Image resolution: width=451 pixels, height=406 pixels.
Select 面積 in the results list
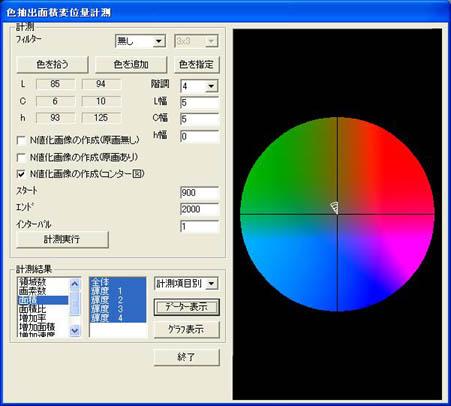tap(43, 300)
